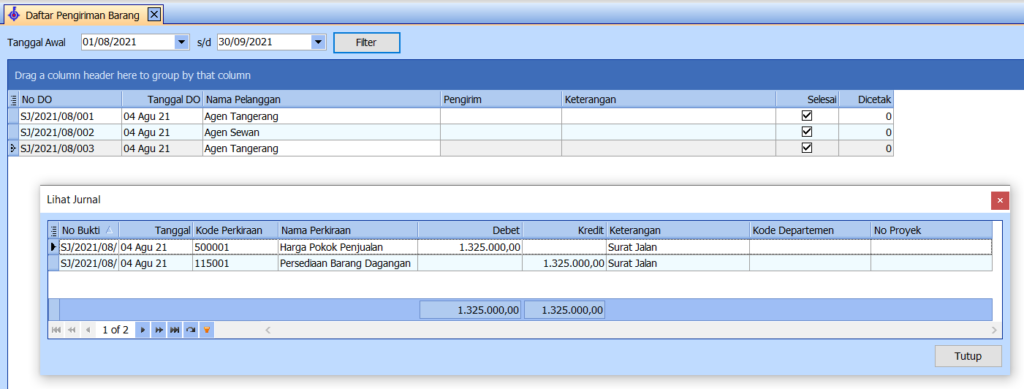Go to next record in journal navigator

pyautogui.click(x=142, y=330)
